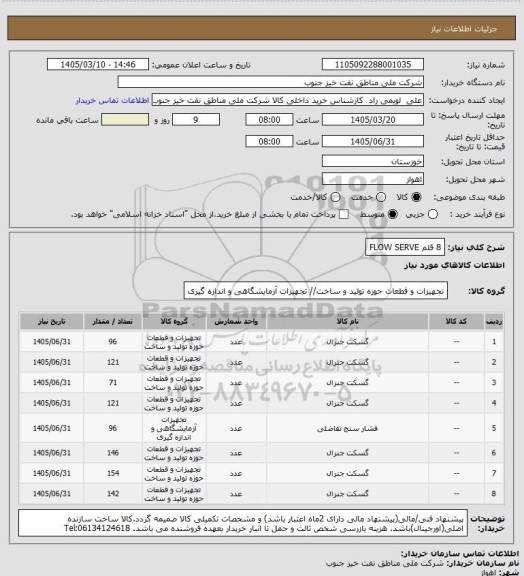
Task: Click the response deadline time 08:00 field
Action: (269, 120)
